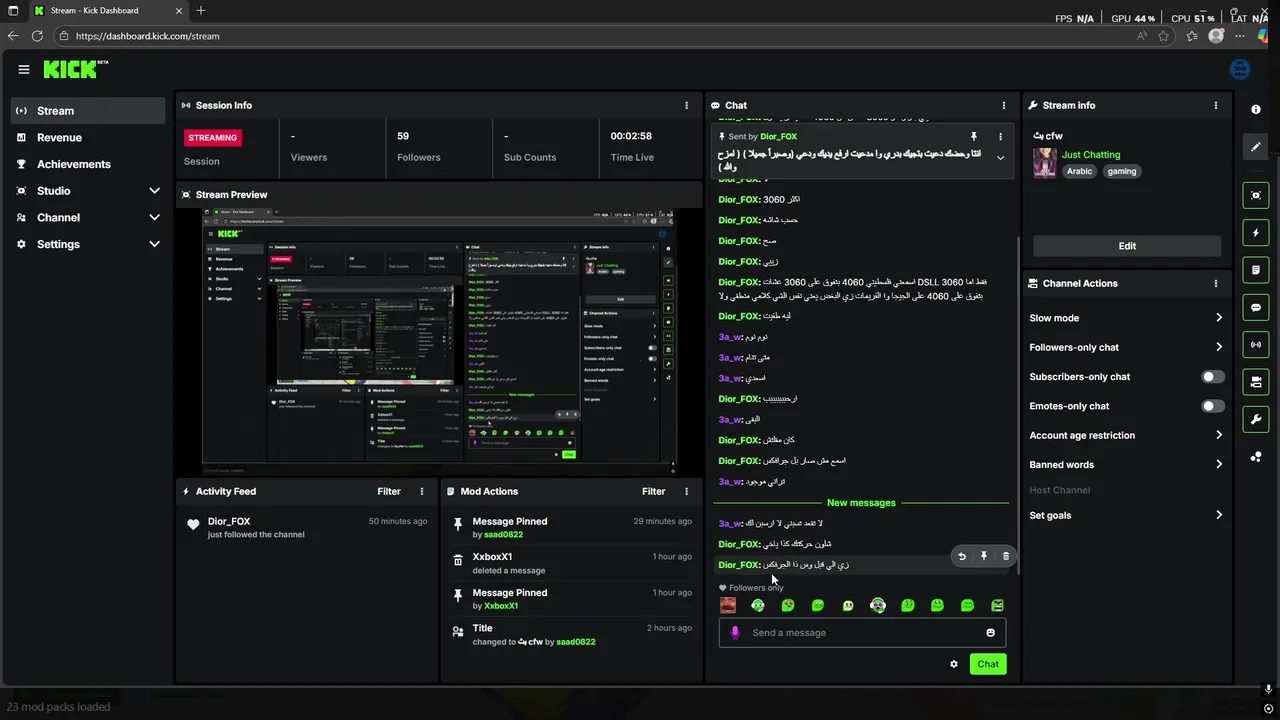Click the broadcast signal icon in right sidebar
The width and height of the screenshot is (1280, 720).
[1256, 345]
